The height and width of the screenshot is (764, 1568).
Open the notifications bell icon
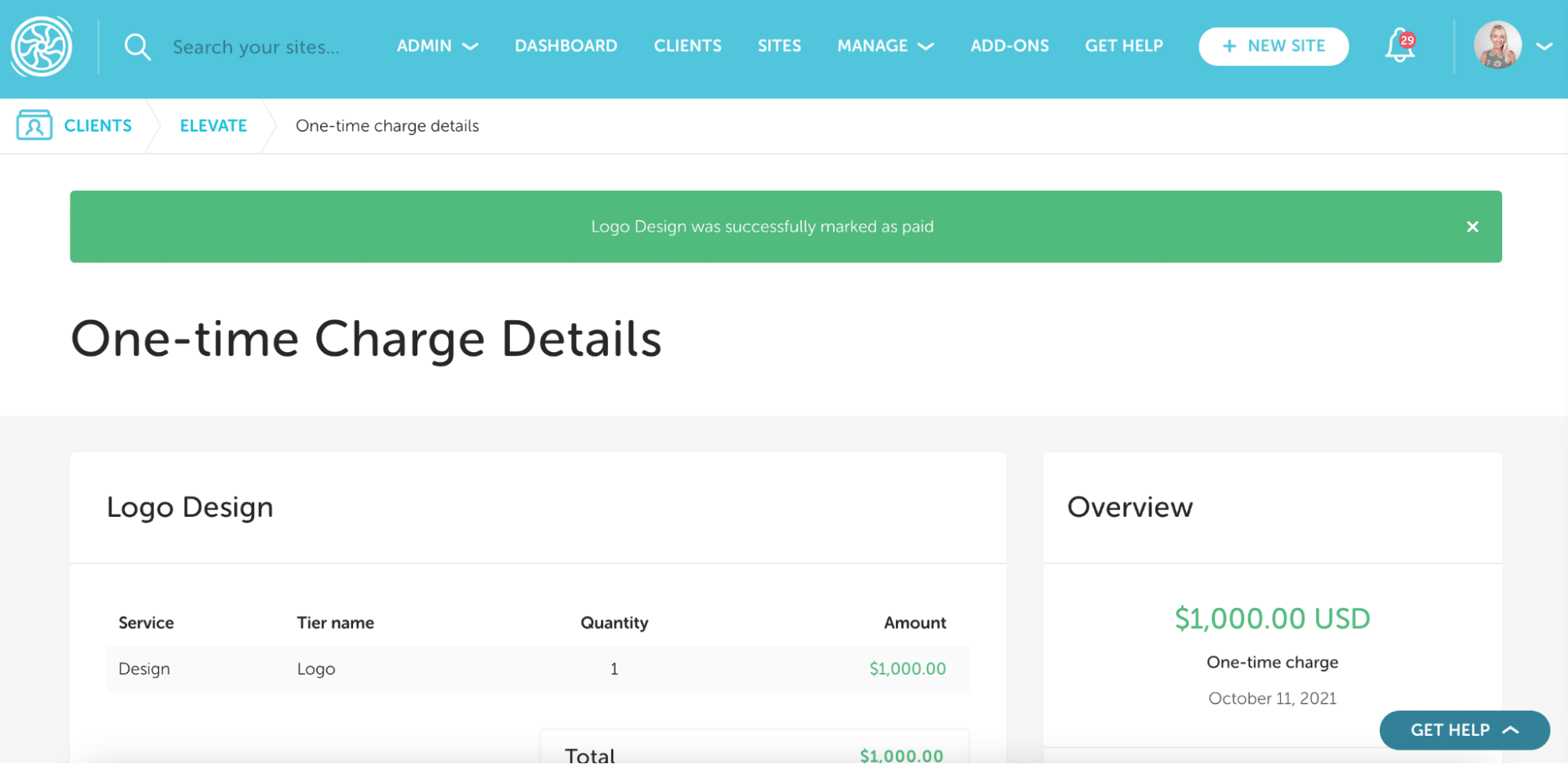1399,46
